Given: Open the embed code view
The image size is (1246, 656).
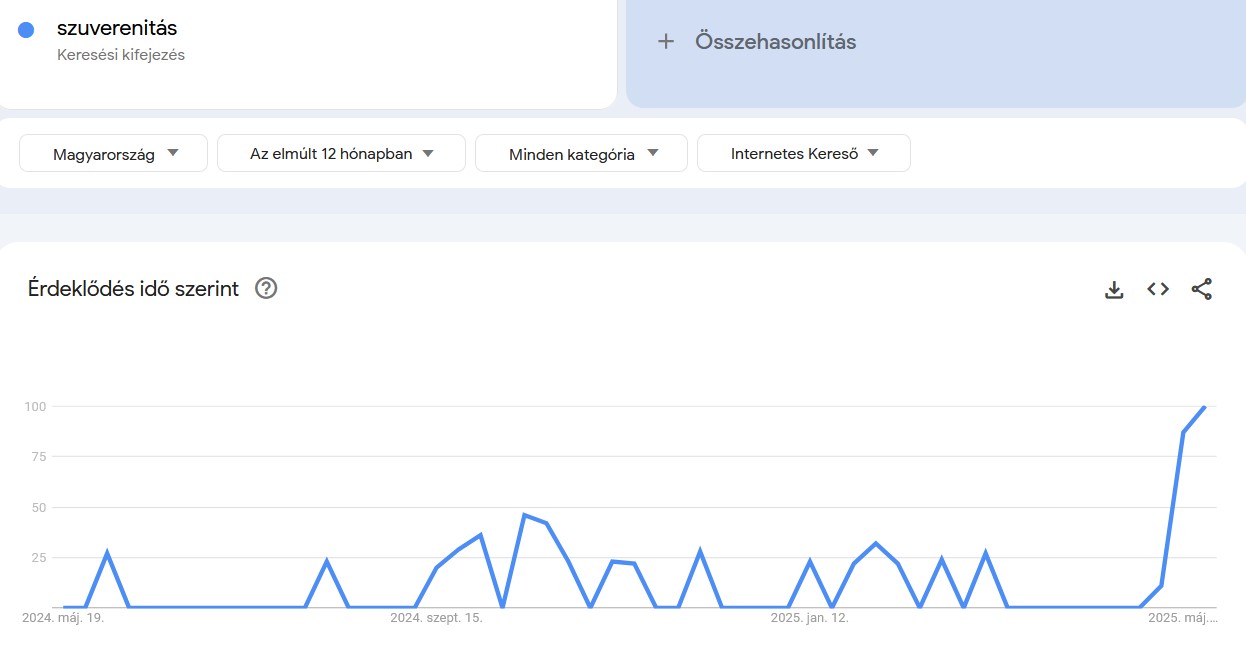Looking at the screenshot, I should [1157, 288].
